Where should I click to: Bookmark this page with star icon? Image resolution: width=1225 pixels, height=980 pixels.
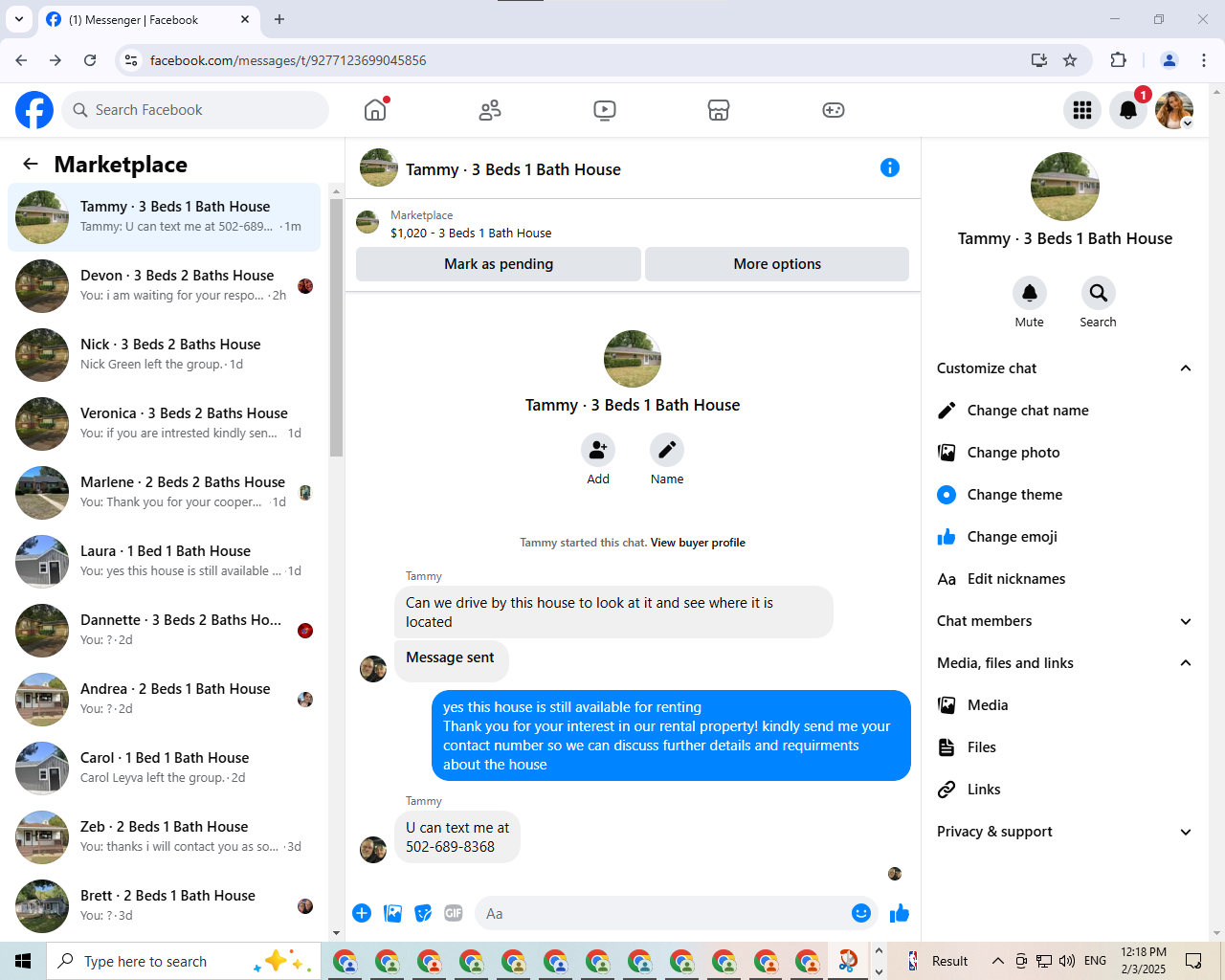tap(1070, 60)
